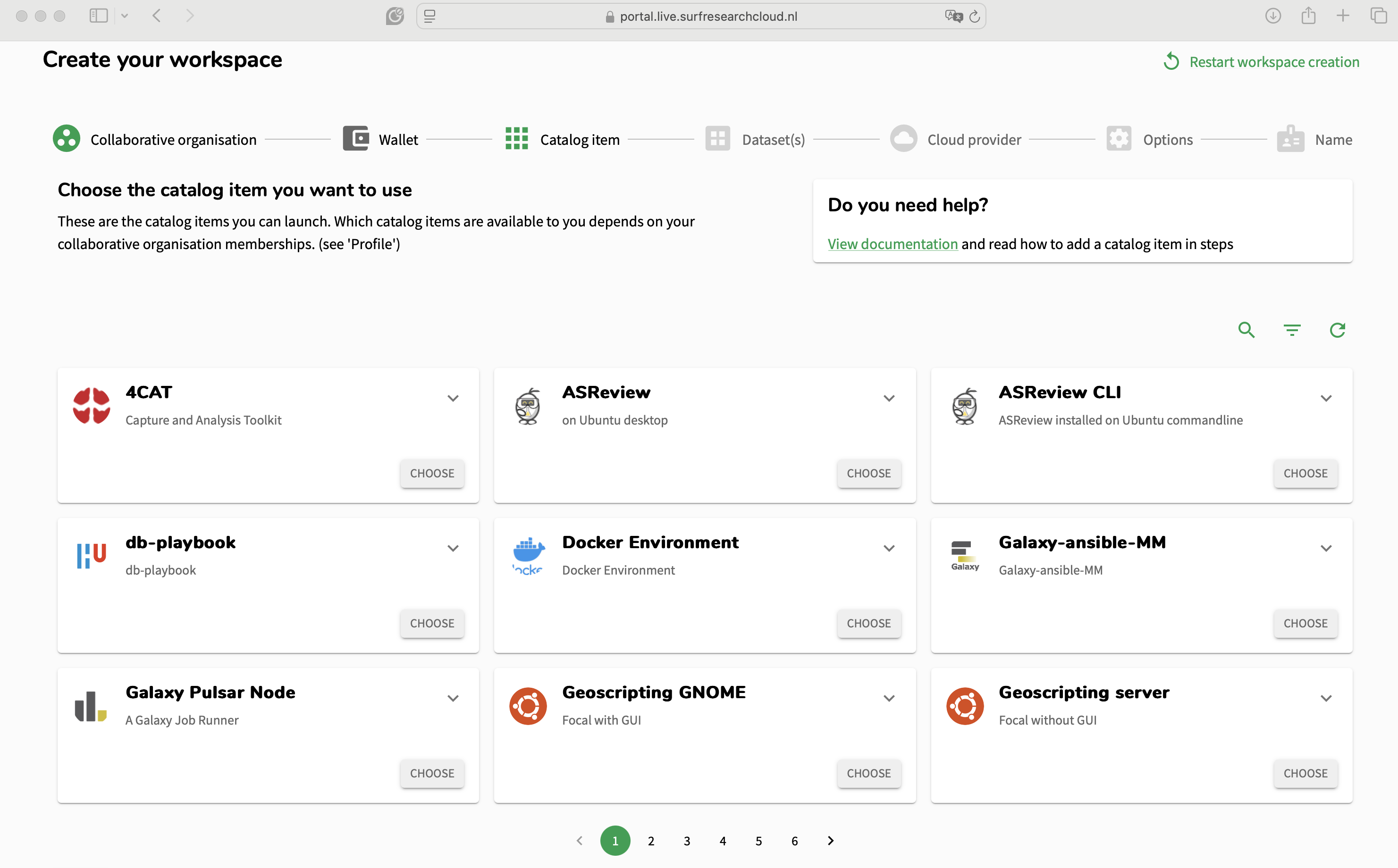The image size is (1398, 868).
Task: Click the search magnifier icon above catalog
Action: 1246,330
